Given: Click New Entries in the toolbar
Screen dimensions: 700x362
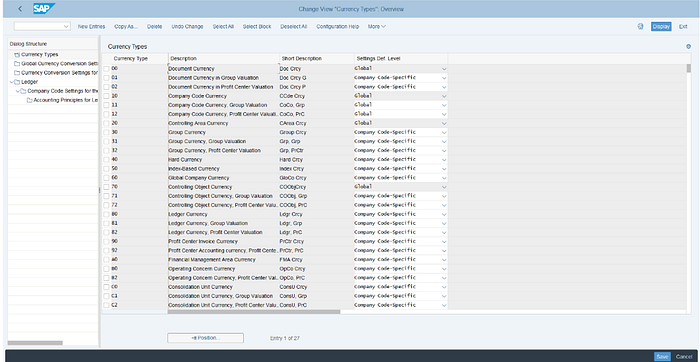Looking at the screenshot, I should click(x=92, y=27).
